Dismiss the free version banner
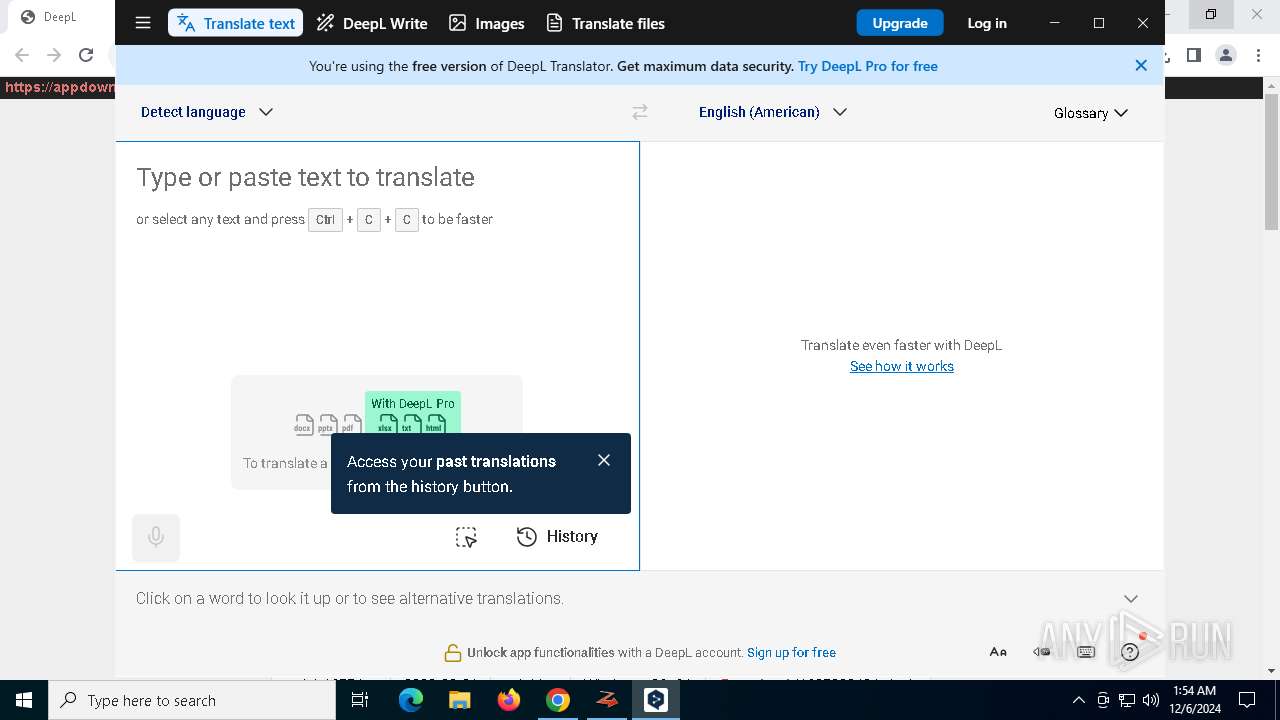 (1141, 65)
